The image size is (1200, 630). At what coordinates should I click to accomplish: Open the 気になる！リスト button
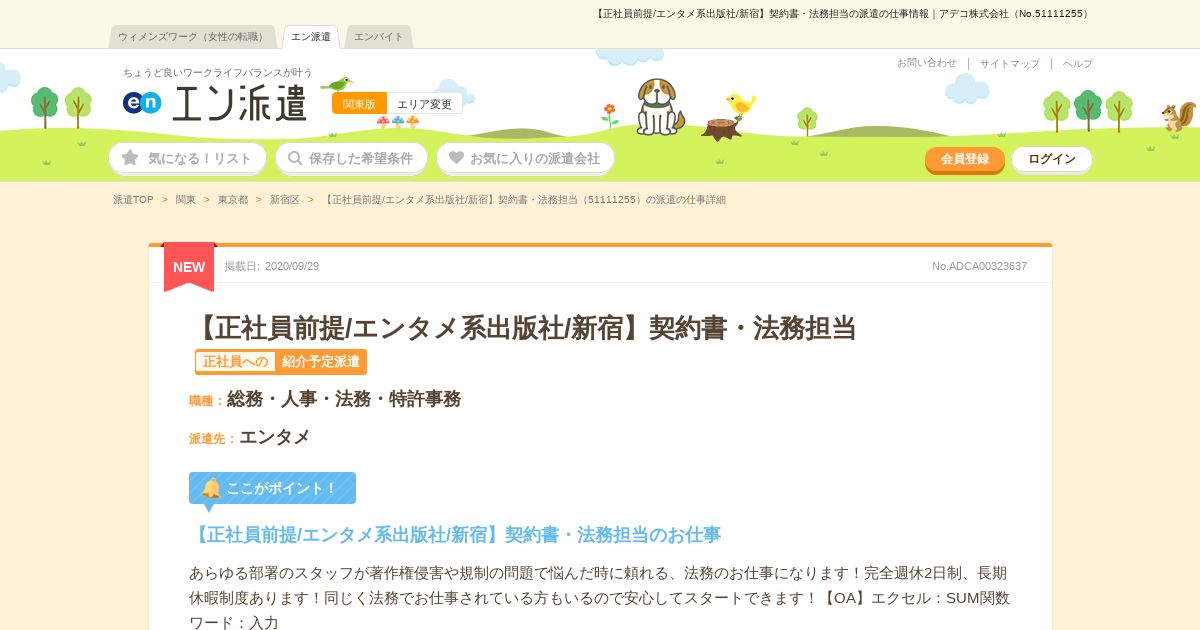click(187, 158)
